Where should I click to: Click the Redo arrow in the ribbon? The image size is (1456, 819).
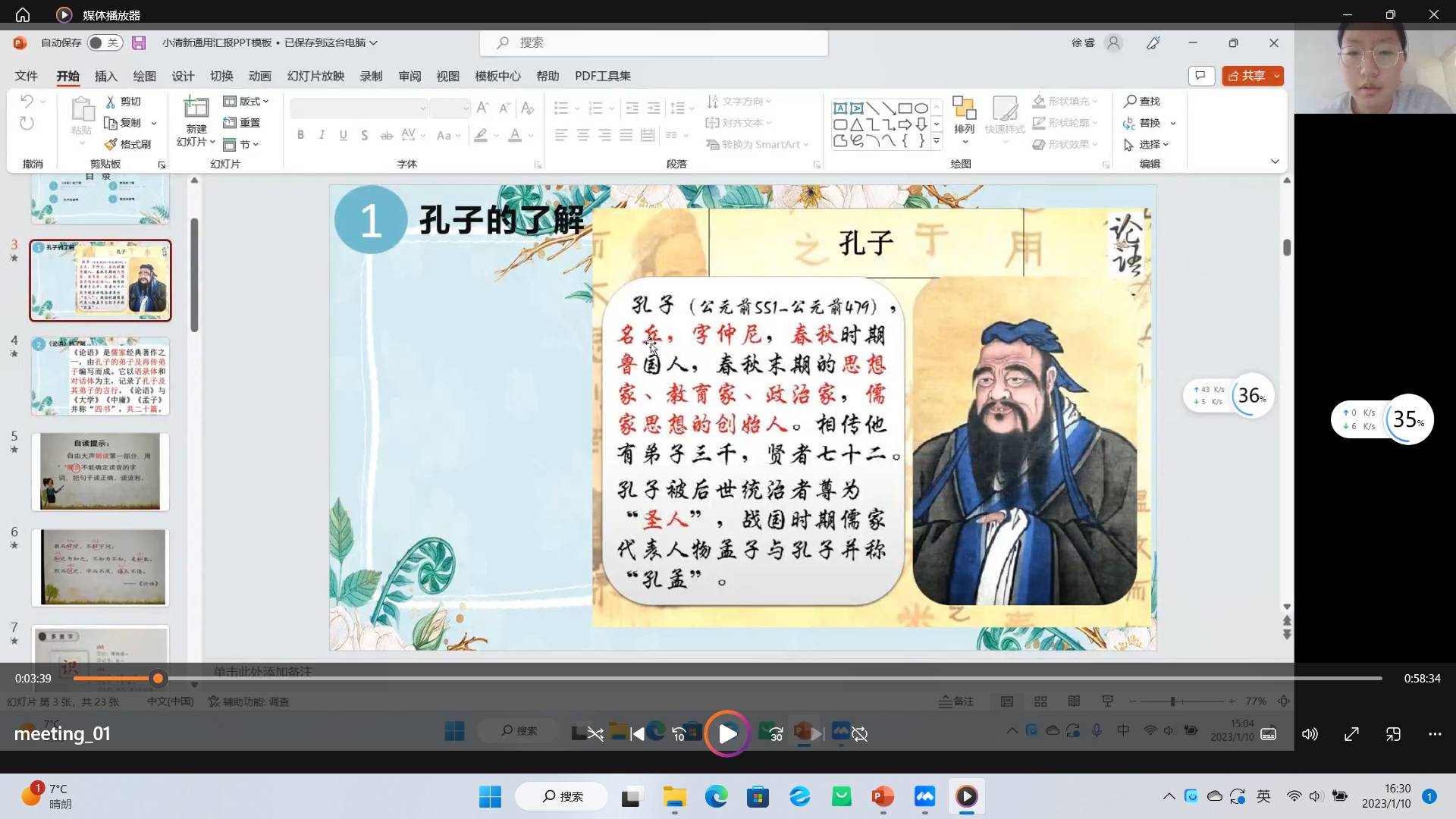pos(27,123)
